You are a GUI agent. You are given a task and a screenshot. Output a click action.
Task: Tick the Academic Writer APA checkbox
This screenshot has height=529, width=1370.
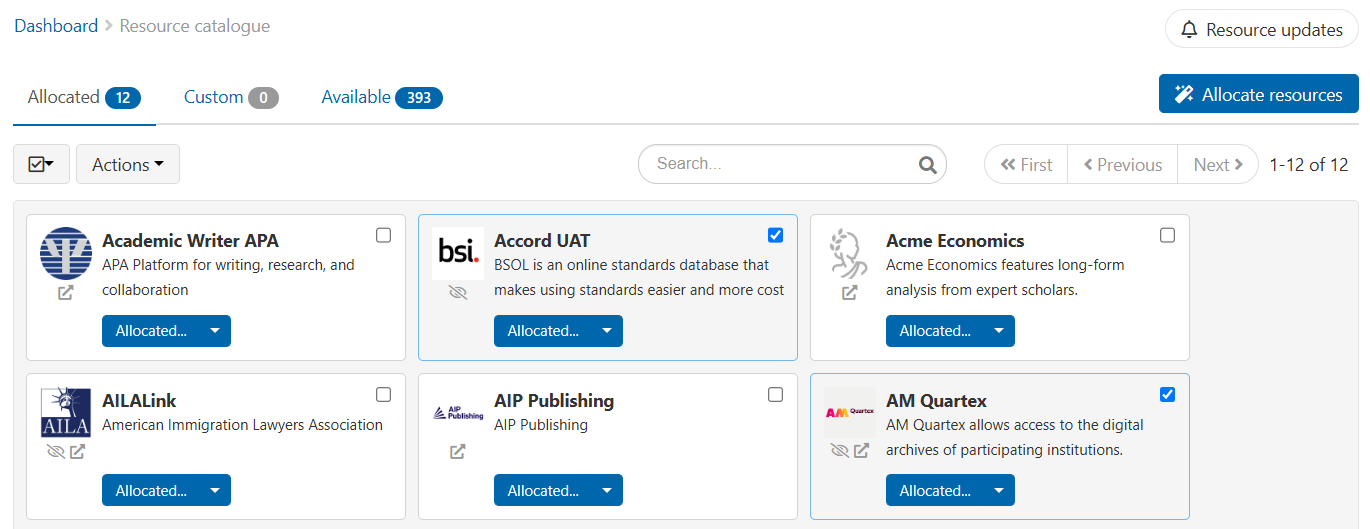384,235
